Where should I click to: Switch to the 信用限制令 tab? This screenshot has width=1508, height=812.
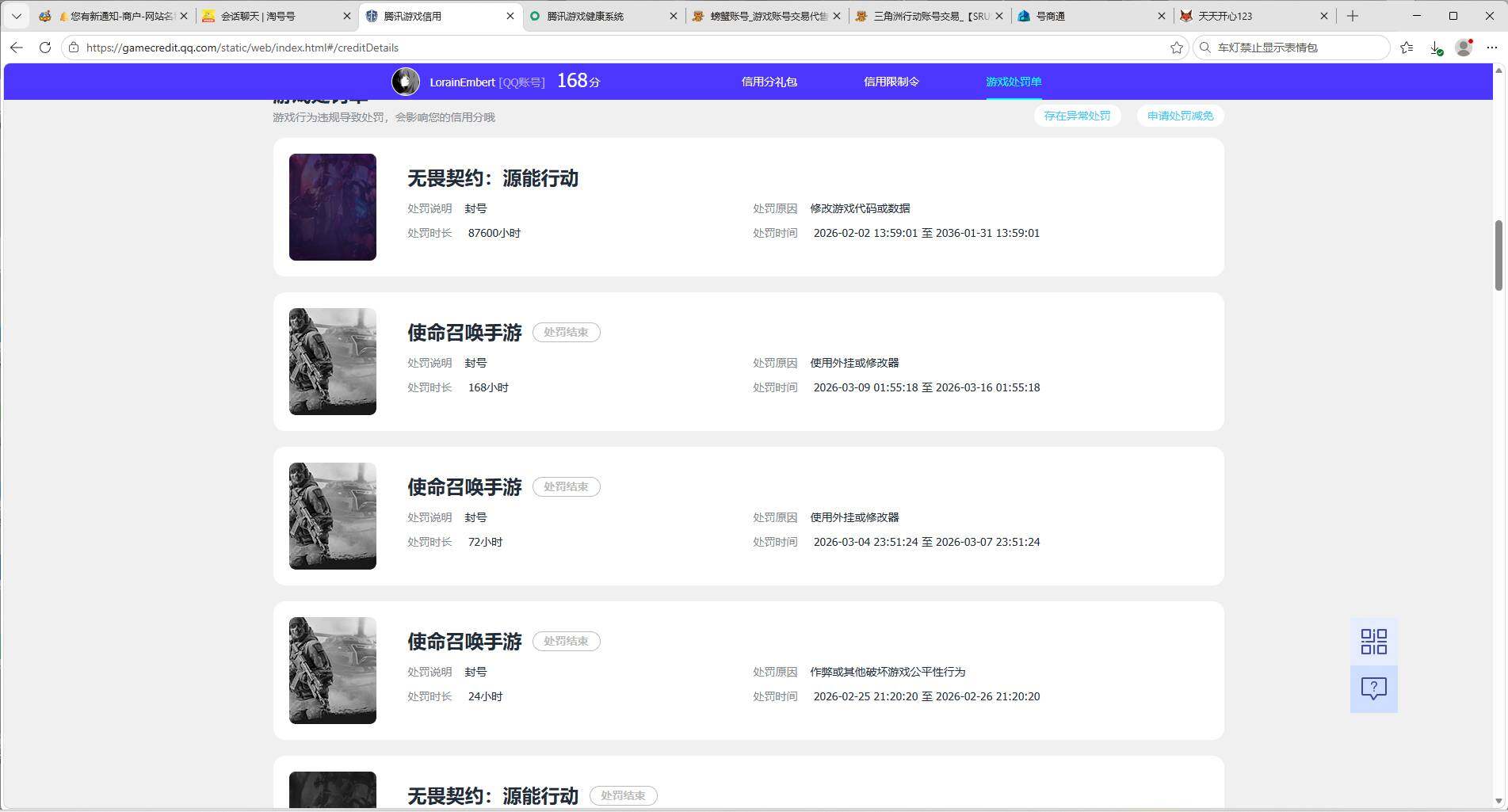click(891, 82)
